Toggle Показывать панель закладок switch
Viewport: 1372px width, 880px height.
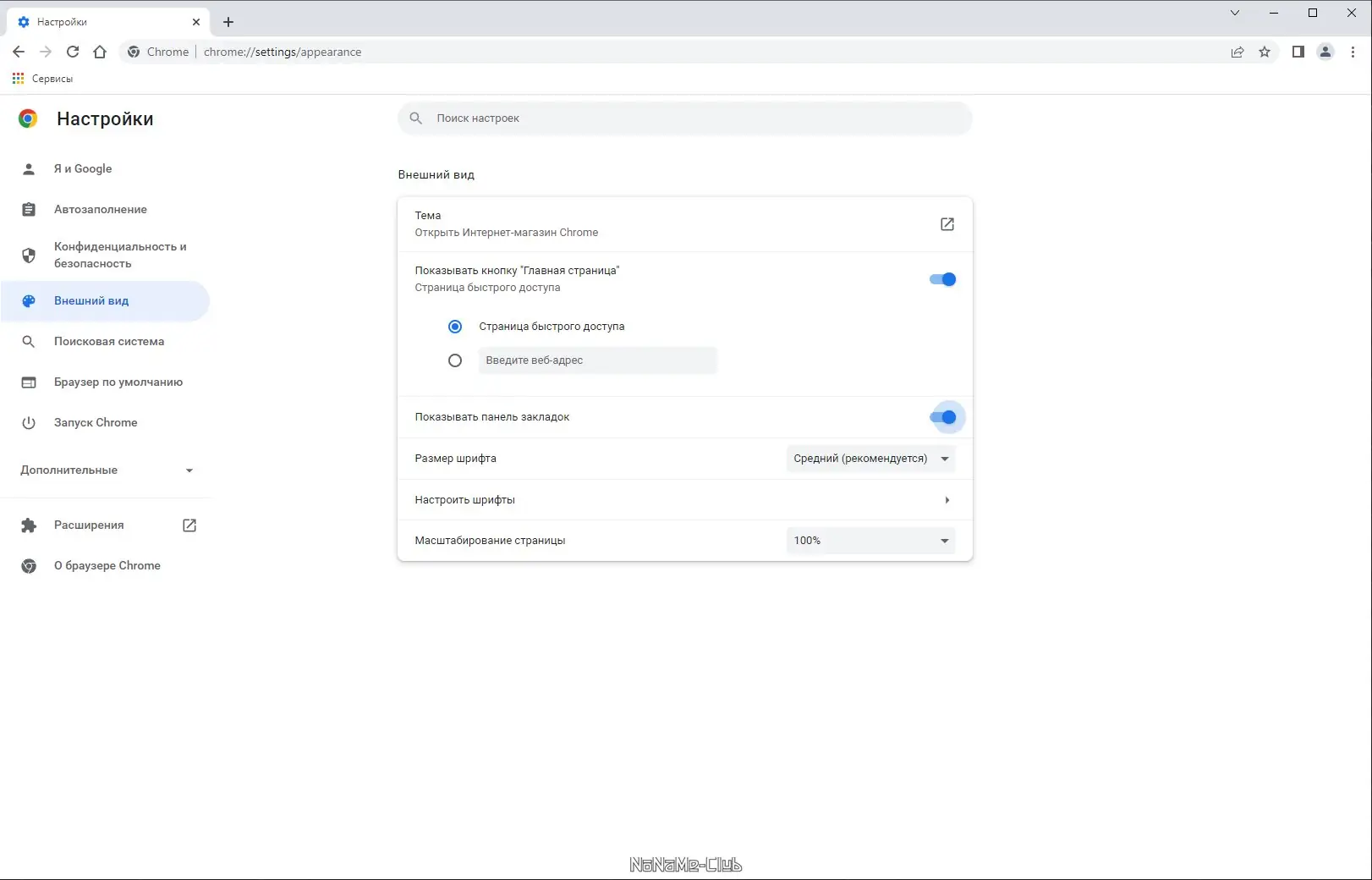[942, 417]
